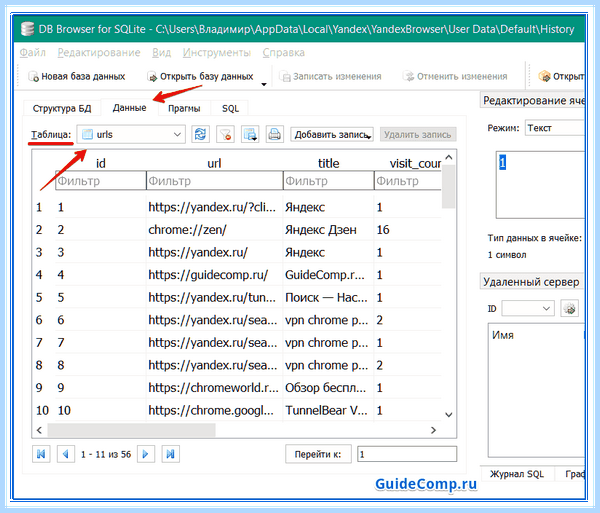Screen dimensions: 600x513
Task: Click the horizontal scrollbar right arrow
Action: tap(433, 430)
